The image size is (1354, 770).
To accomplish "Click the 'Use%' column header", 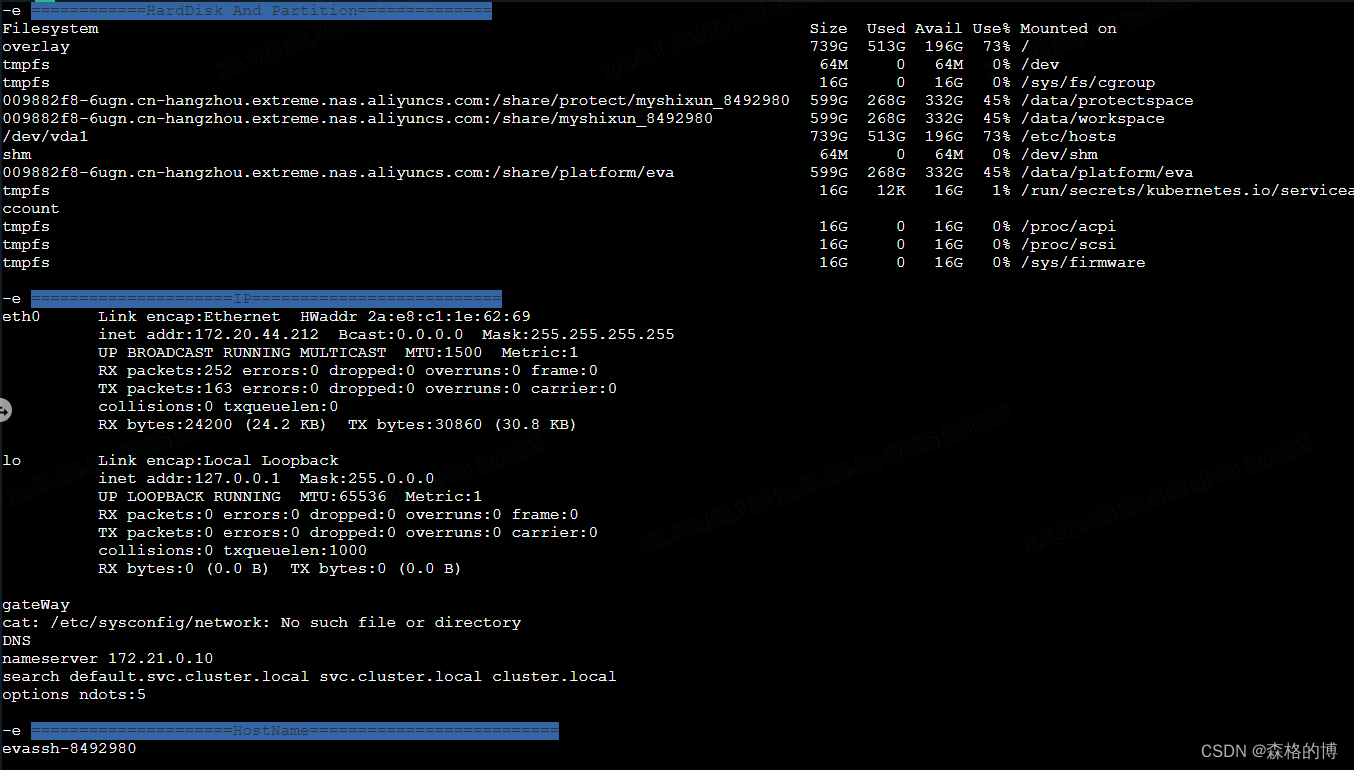I will 992,29.
